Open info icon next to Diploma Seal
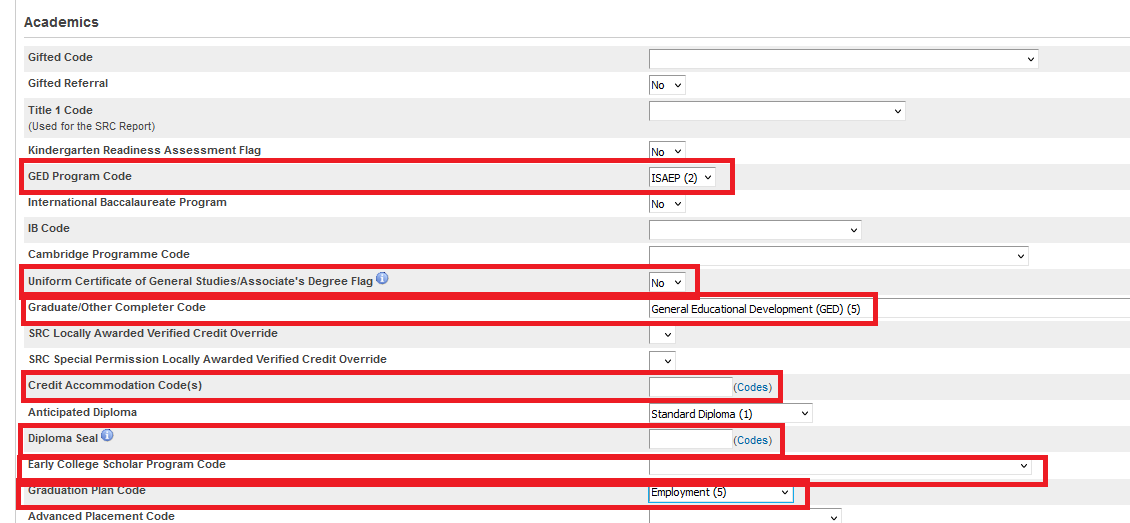Screen dimensions: 1130x523 107,435
